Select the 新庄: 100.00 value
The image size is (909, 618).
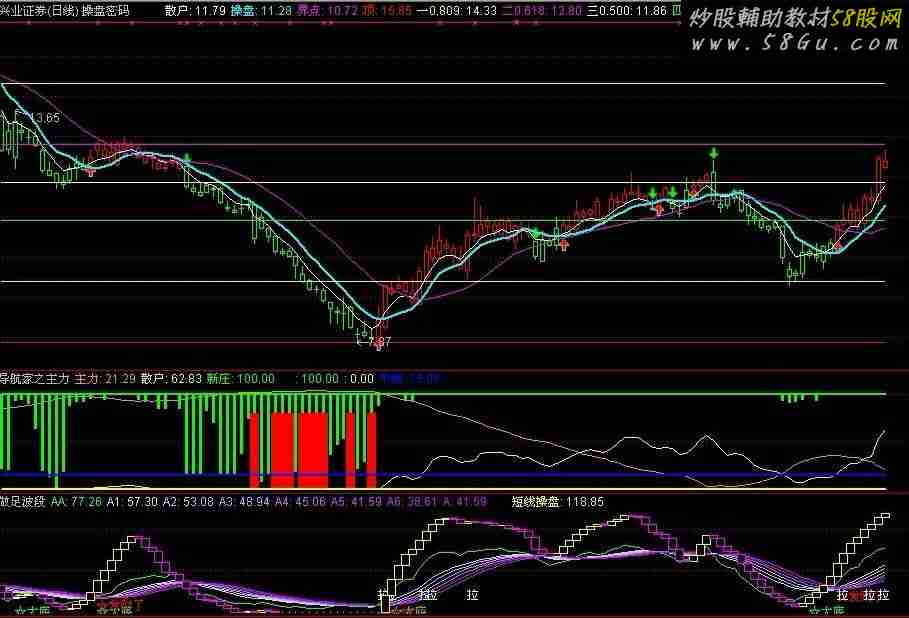point(241,379)
